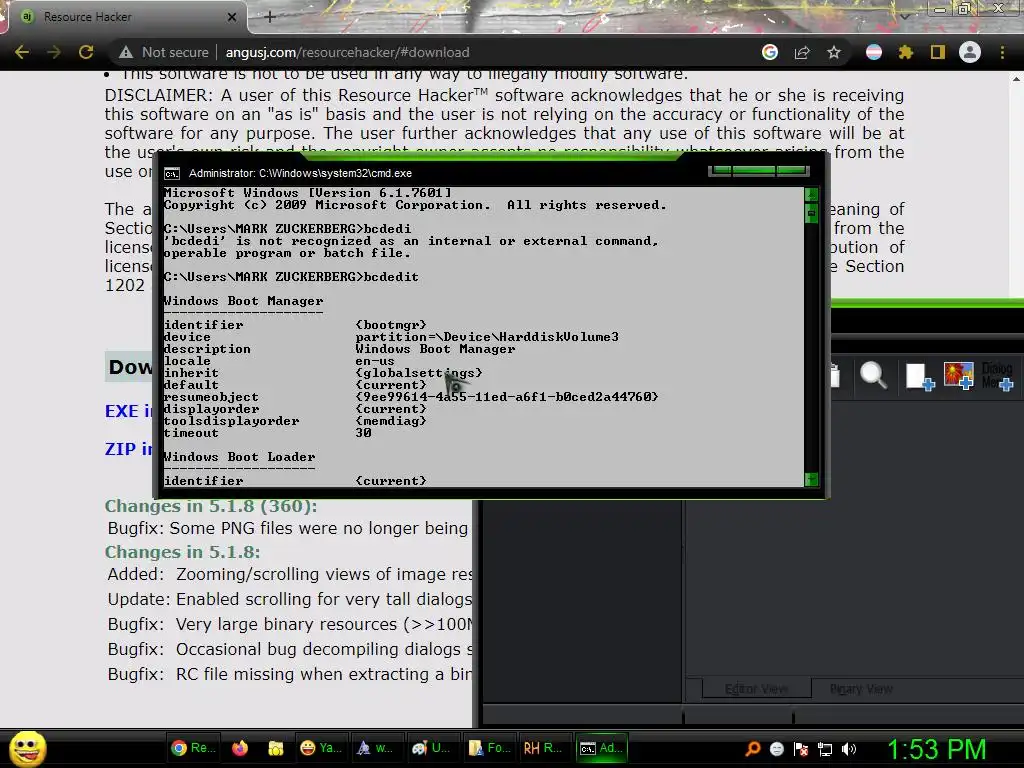Viewport: 1024px width, 768px height.
Task: Toggle the Chrome side panel
Action: [x=938, y=52]
